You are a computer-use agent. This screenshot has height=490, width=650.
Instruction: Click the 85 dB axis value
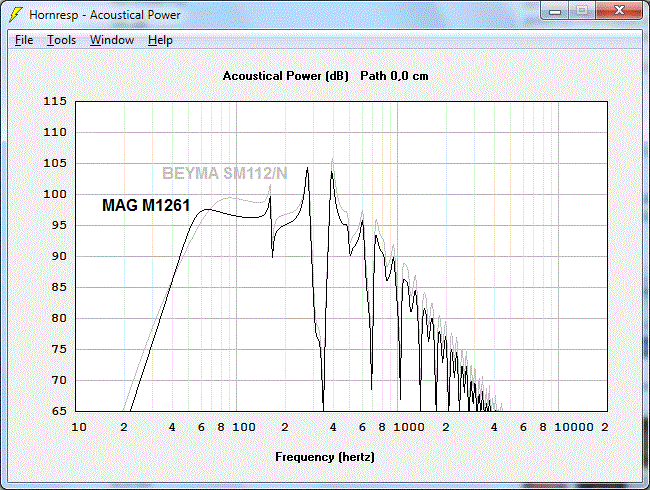pyautogui.click(x=59, y=287)
